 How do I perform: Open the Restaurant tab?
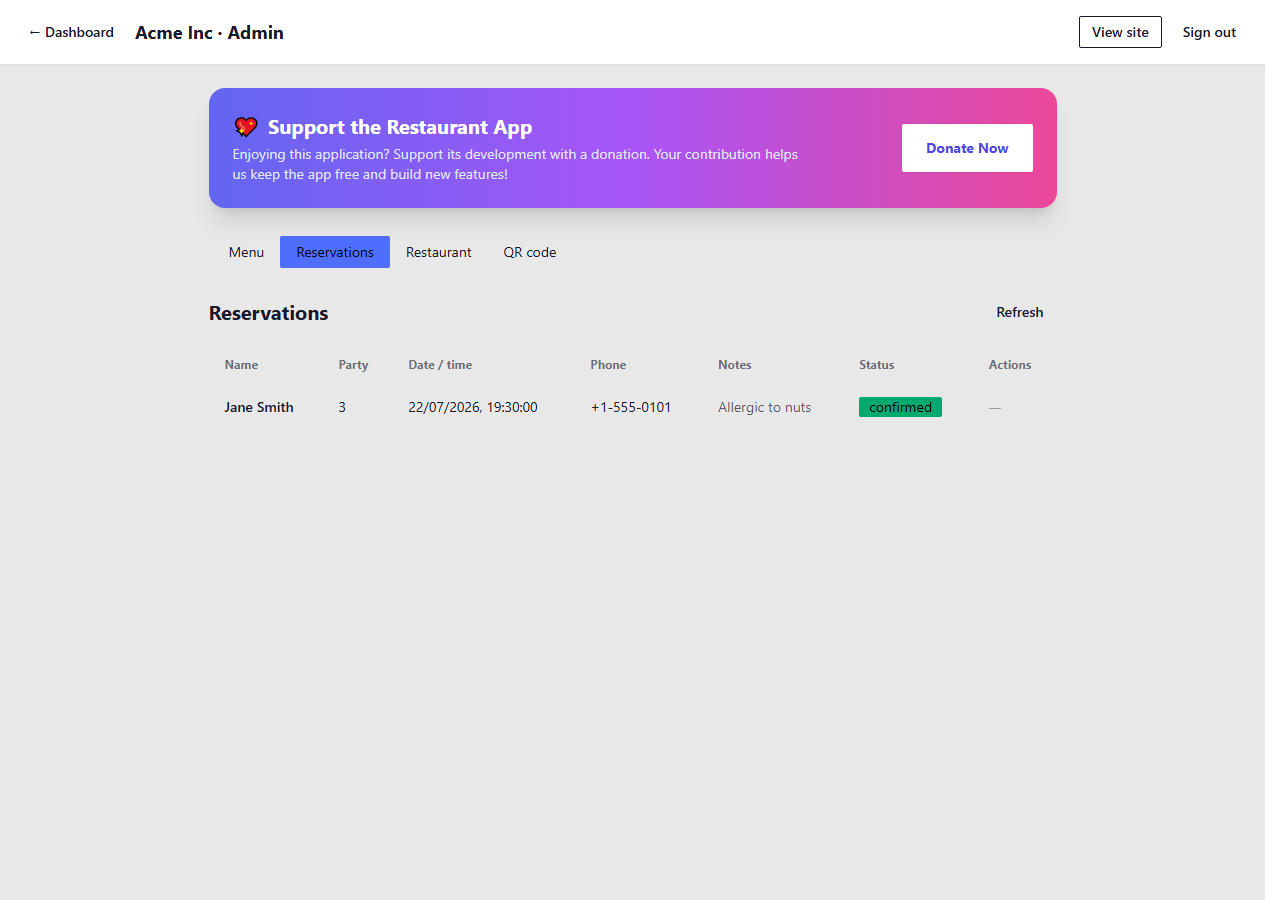(x=439, y=252)
